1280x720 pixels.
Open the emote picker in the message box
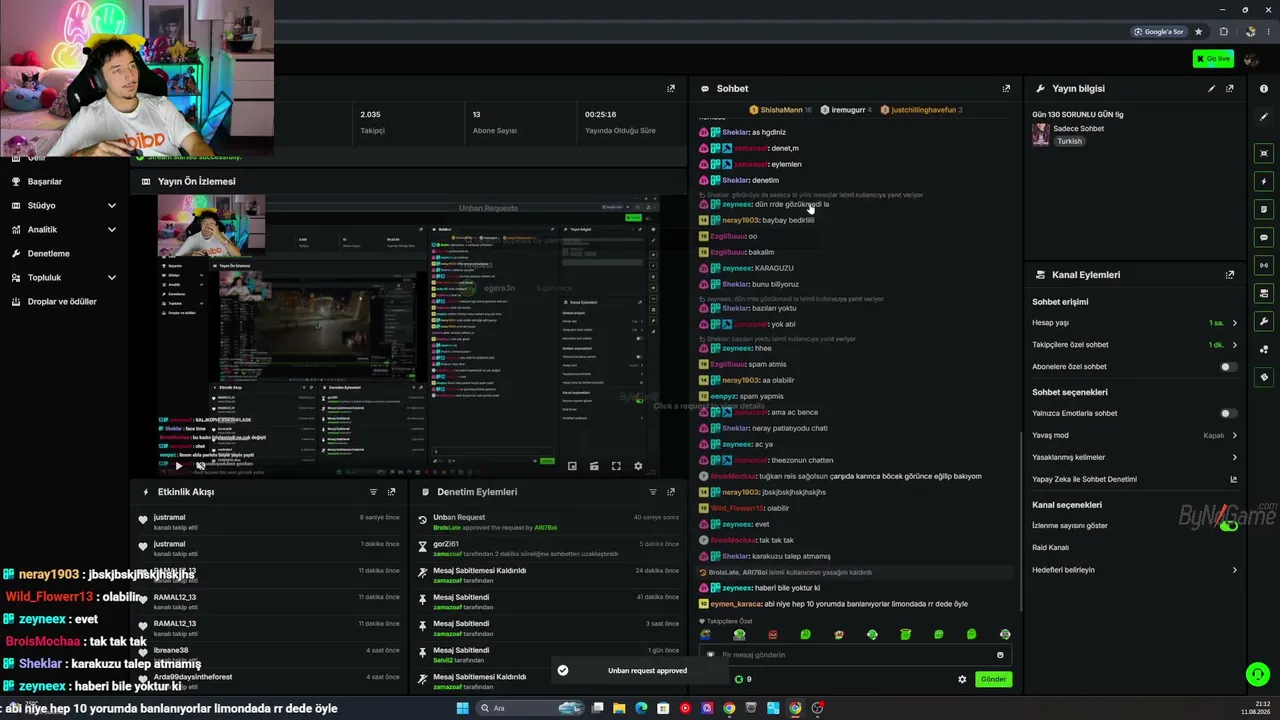[x=1000, y=655]
